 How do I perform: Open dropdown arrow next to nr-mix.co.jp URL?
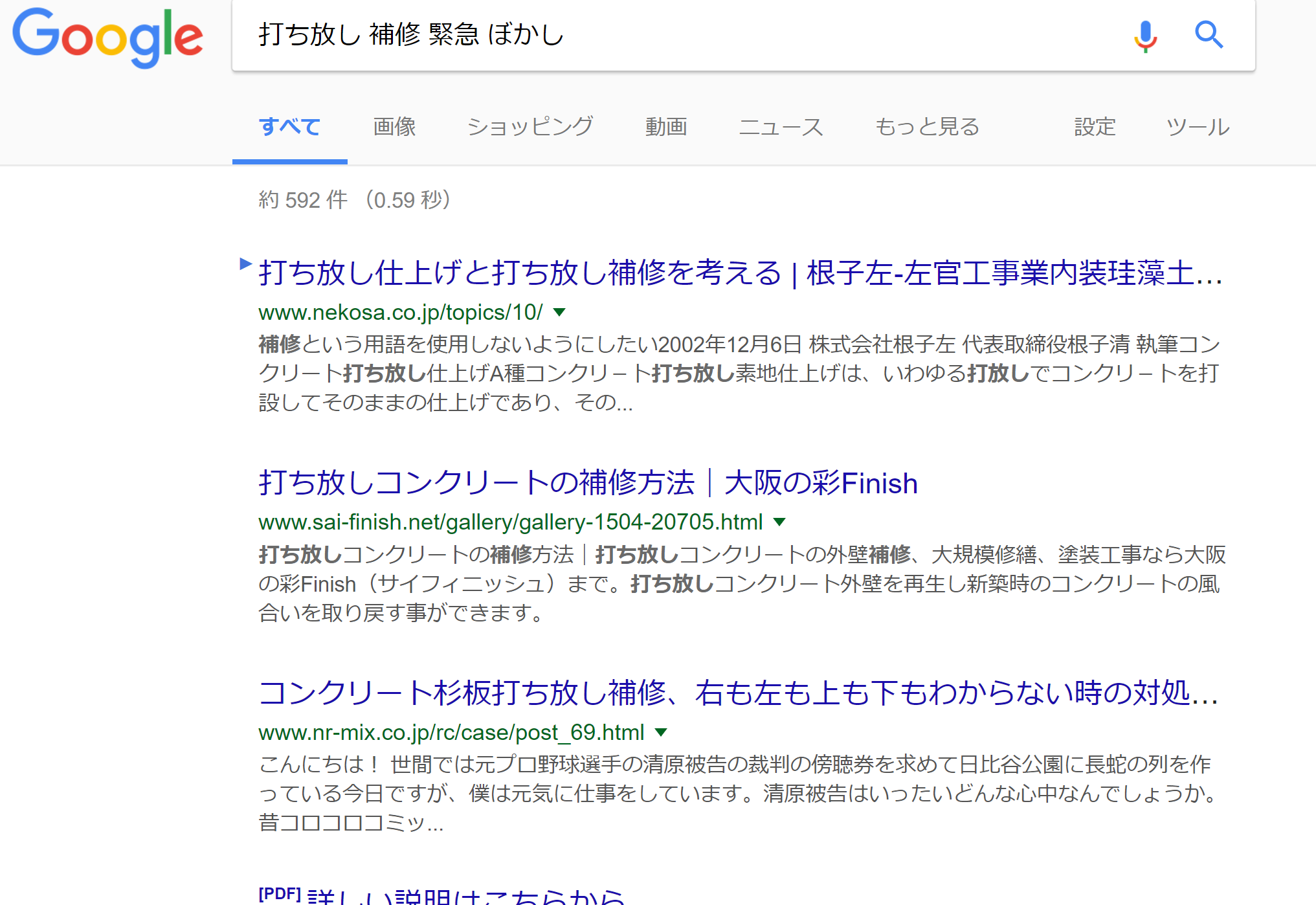661,733
